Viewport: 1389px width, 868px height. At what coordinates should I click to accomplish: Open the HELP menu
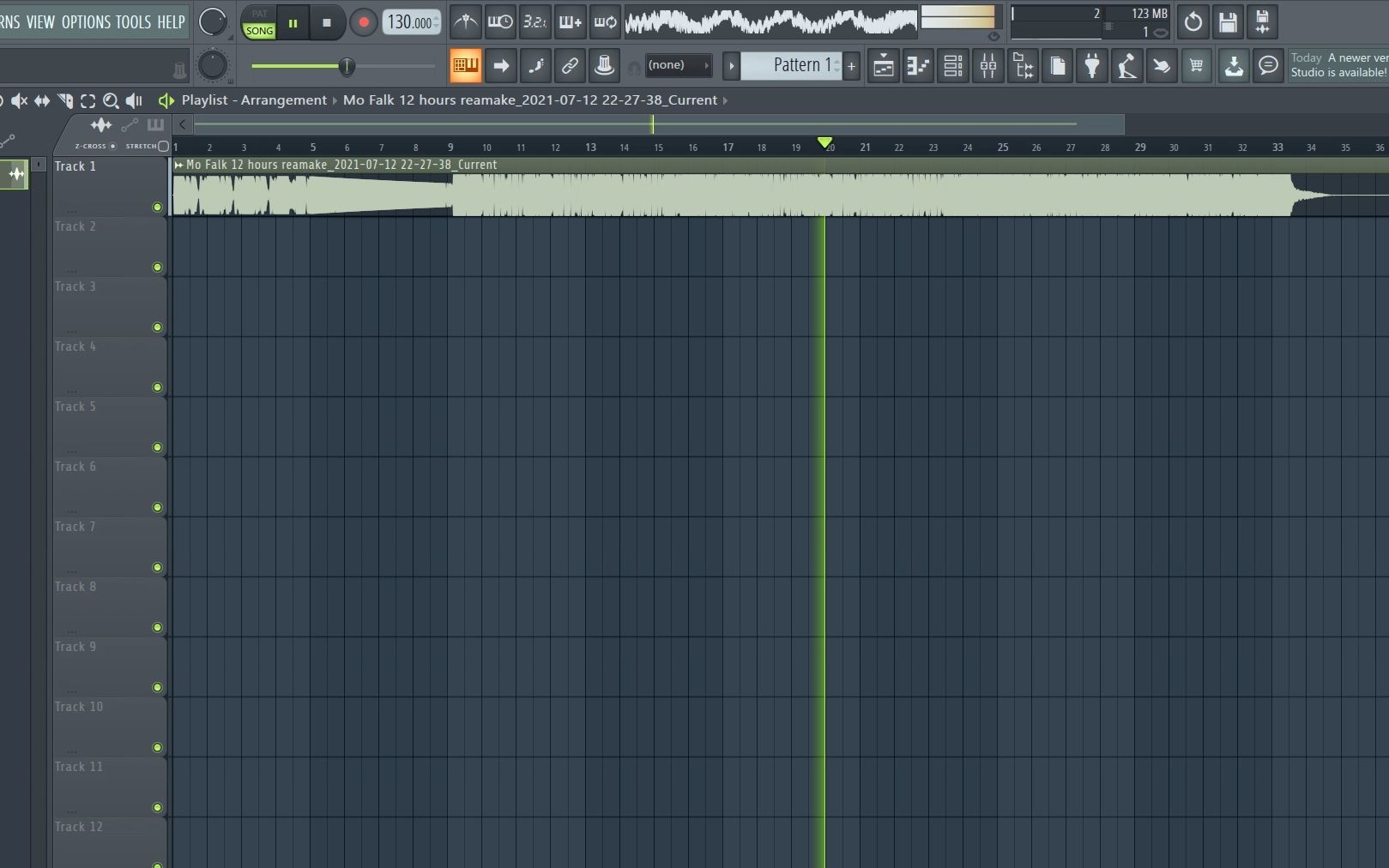click(x=171, y=22)
